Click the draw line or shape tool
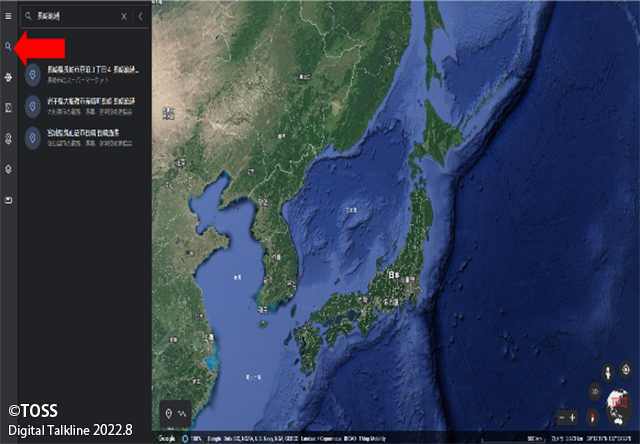The height and width of the screenshot is (444, 640). tap(181, 413)
